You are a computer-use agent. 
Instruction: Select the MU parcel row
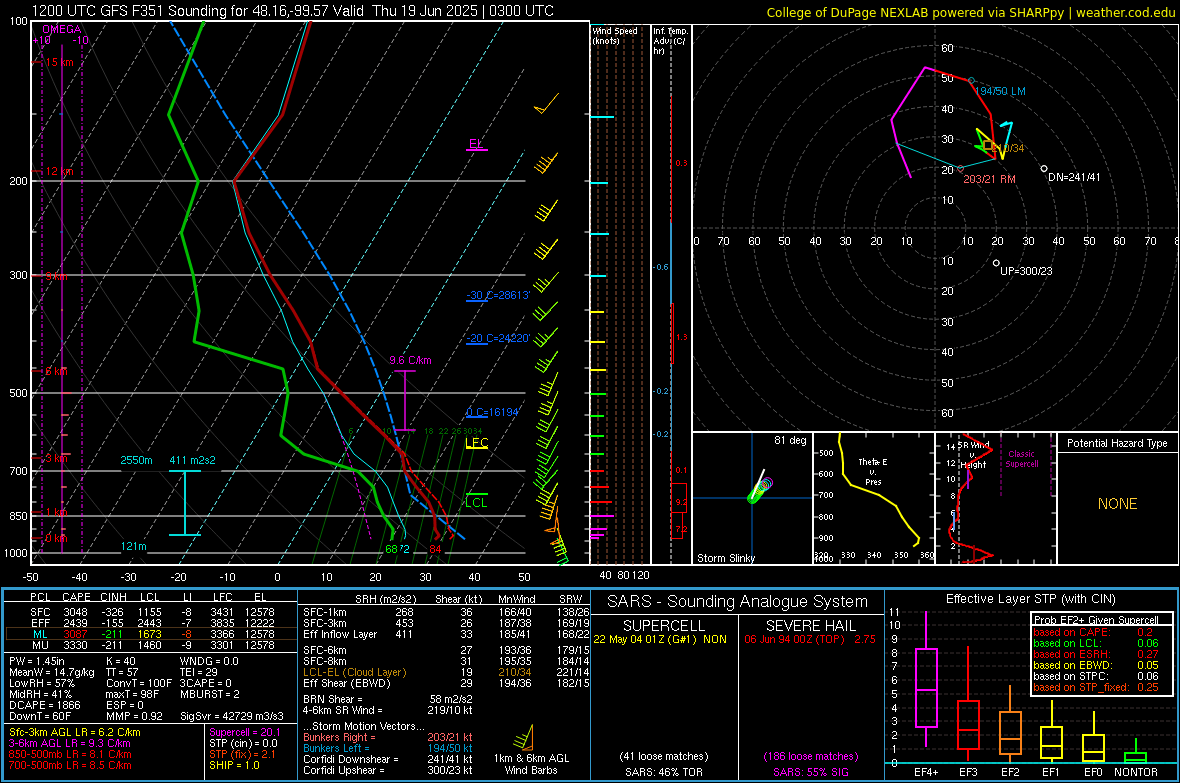click(x=151, y=645)
